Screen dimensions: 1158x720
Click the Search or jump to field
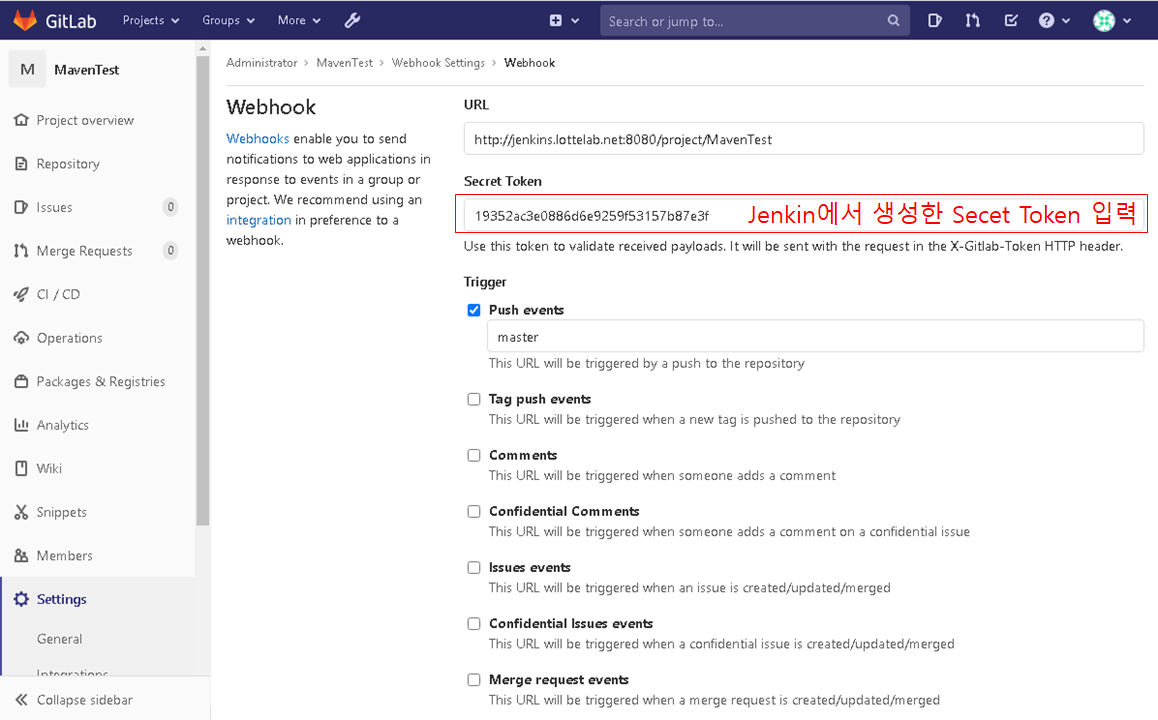point(755,21)
